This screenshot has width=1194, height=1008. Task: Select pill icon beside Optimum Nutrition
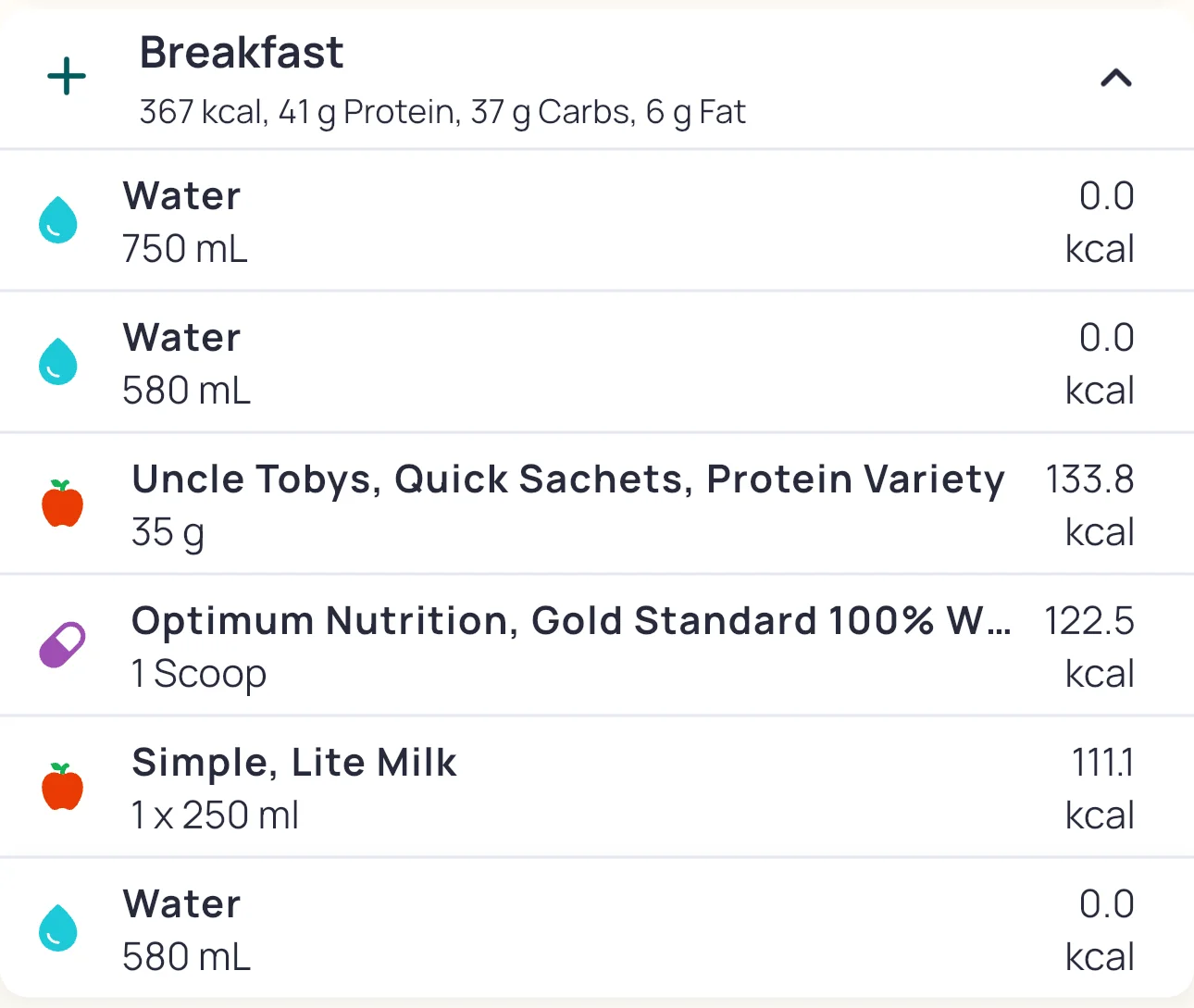click(x=62, y=645)
